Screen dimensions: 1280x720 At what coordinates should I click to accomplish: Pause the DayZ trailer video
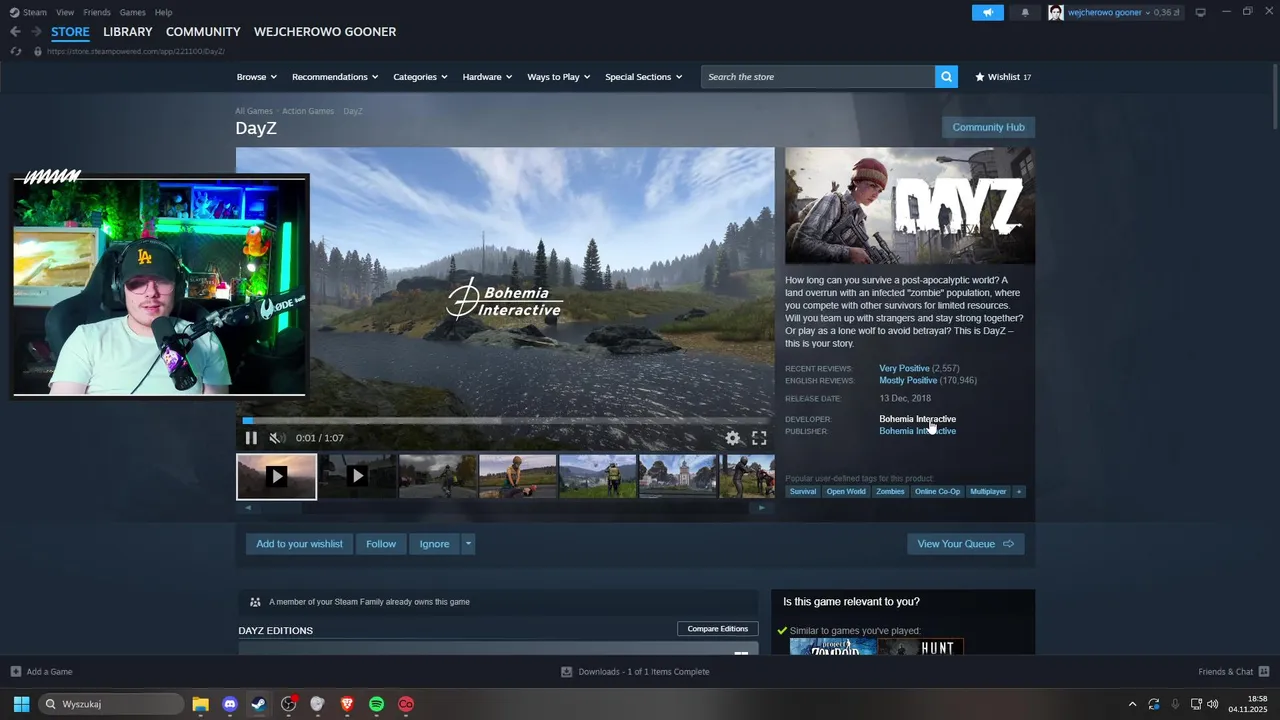[251, 438]
